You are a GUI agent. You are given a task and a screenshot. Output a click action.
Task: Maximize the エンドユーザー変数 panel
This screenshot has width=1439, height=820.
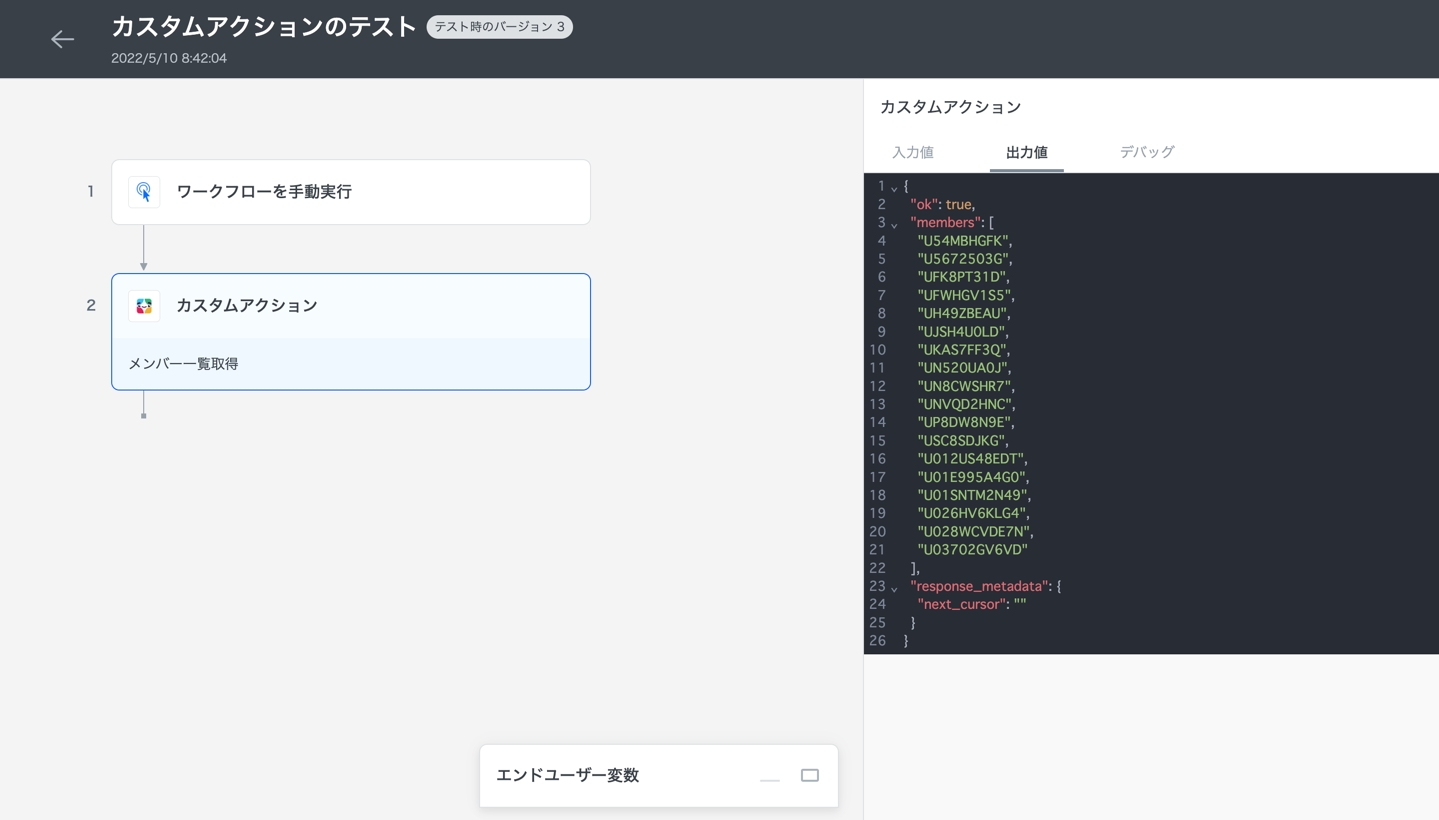click(810, 776)
